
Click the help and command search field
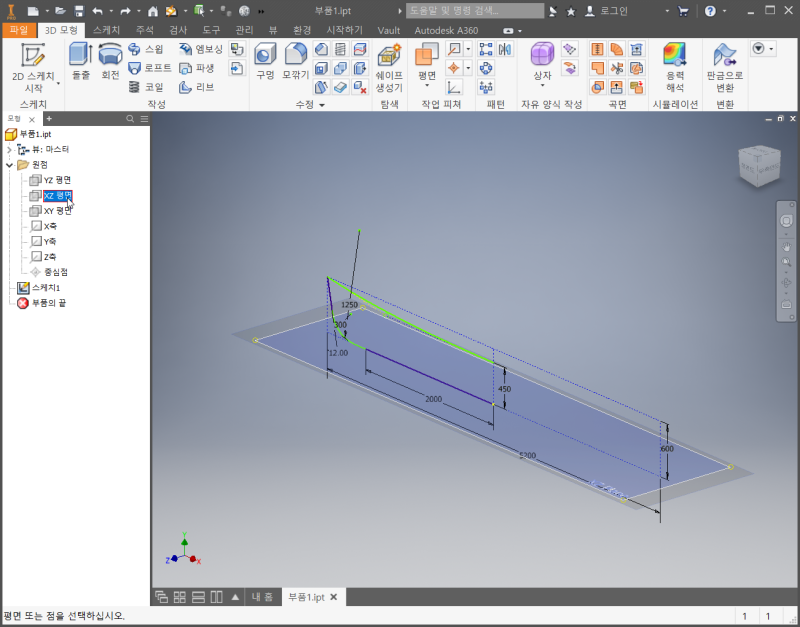[x=474, y=11]
